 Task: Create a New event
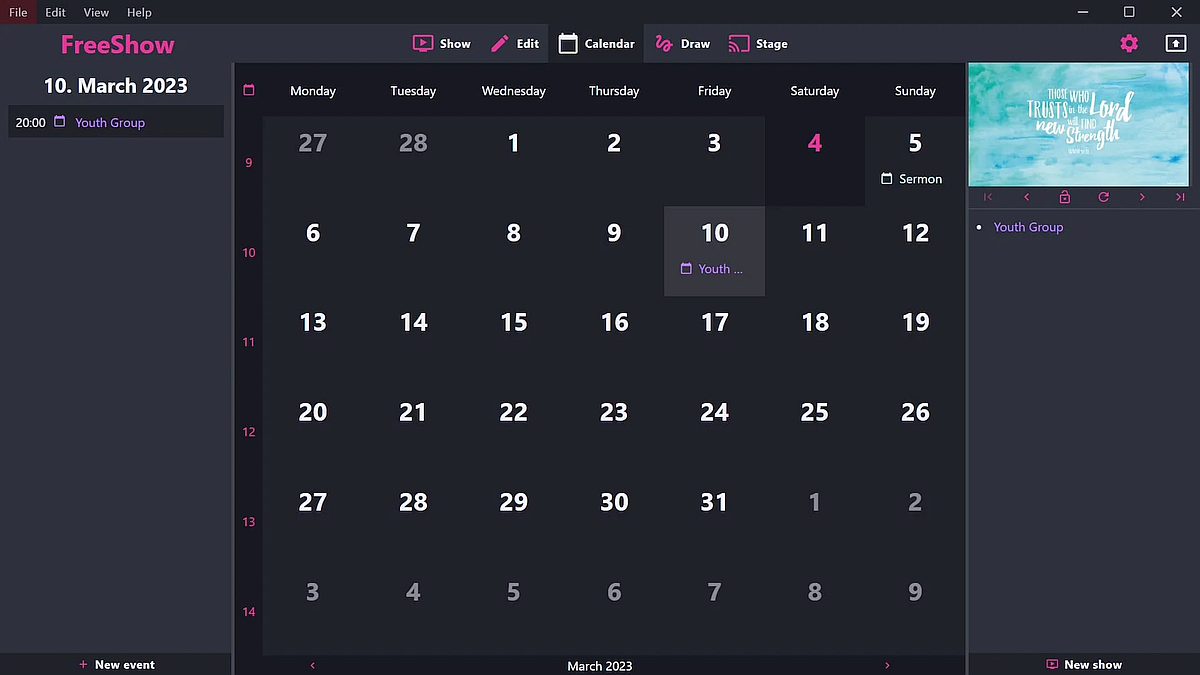coord(116,664)
